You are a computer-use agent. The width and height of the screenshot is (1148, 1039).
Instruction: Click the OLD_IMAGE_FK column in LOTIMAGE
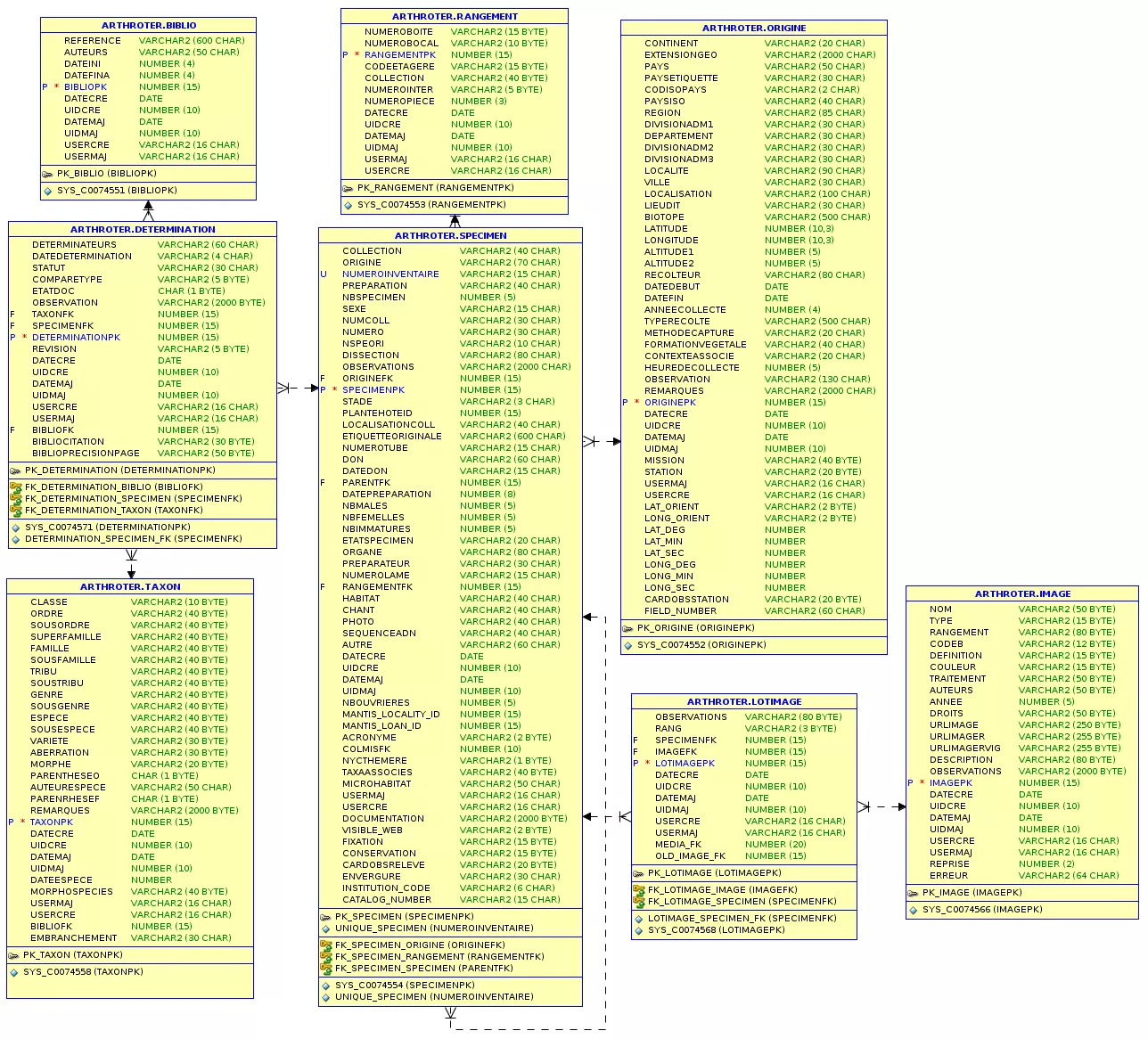690,856
